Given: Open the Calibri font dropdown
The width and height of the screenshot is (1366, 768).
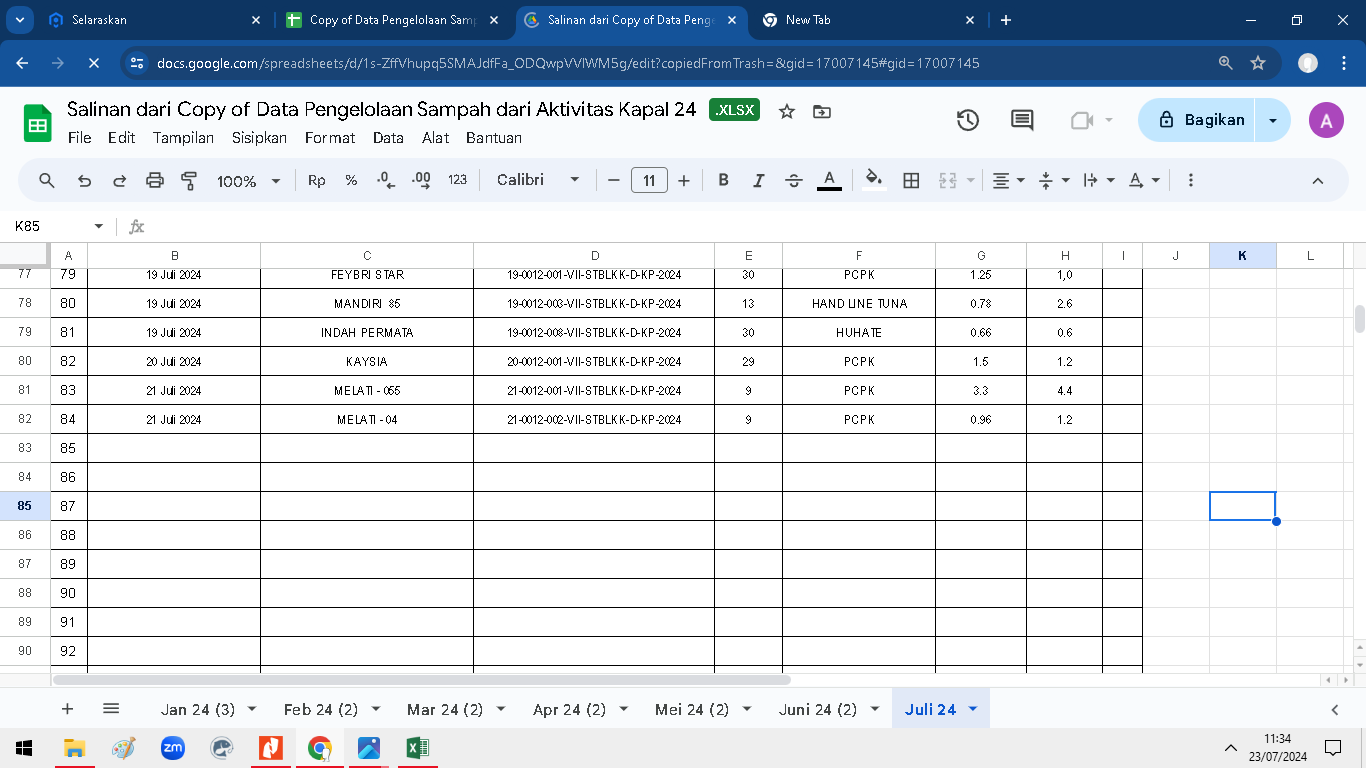Looking at the screenshot, I should (538, 181).
